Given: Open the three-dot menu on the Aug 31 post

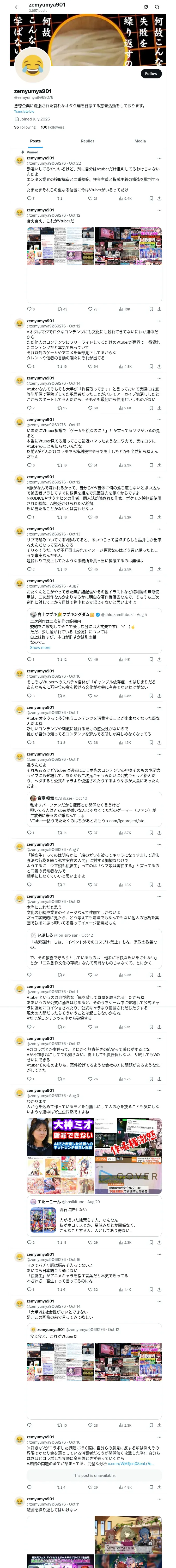Looking at the screenshot, I should point(159,1091).
